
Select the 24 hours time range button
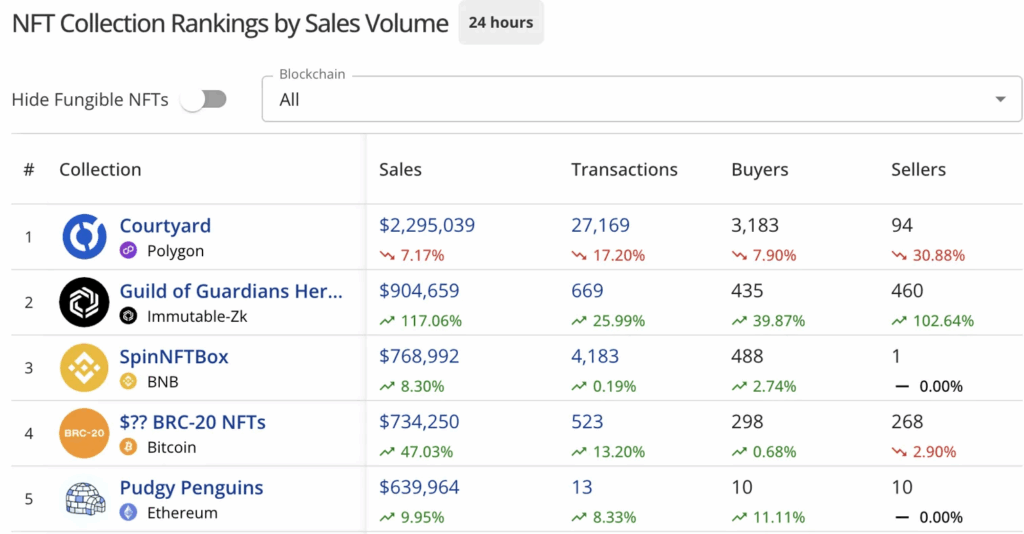501,22
